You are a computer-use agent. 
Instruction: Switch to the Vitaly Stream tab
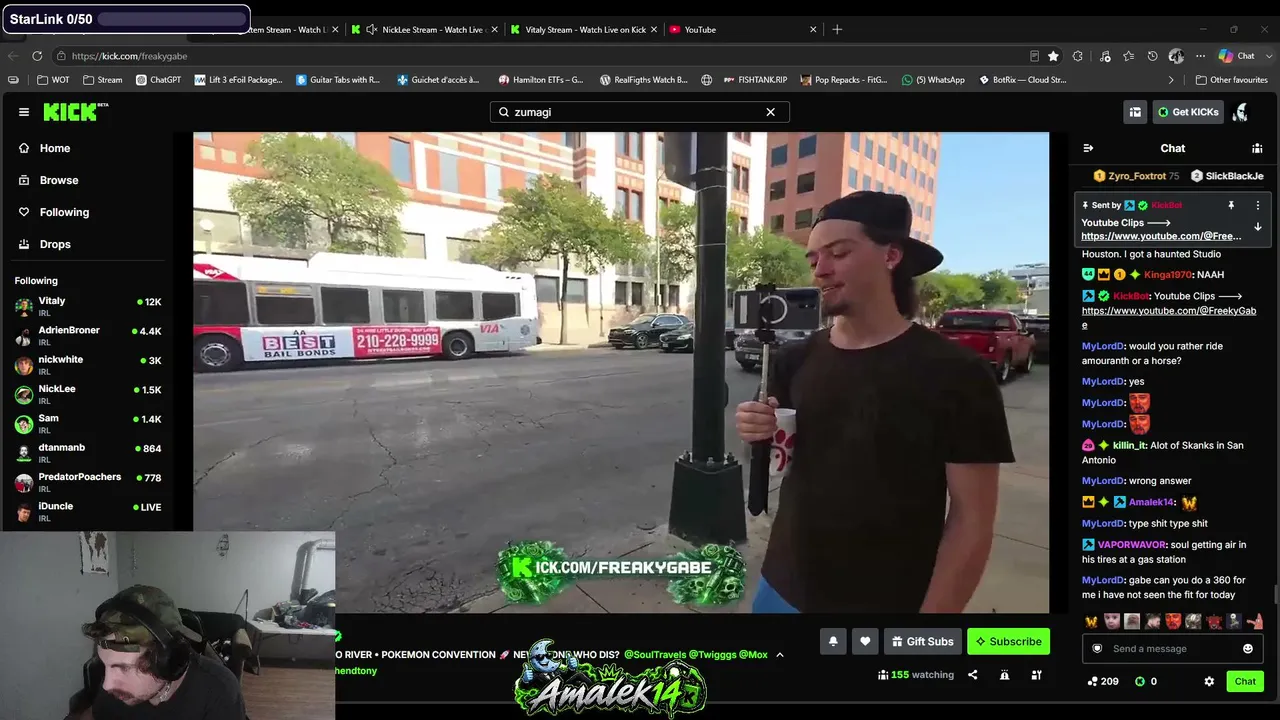(583, 29)
